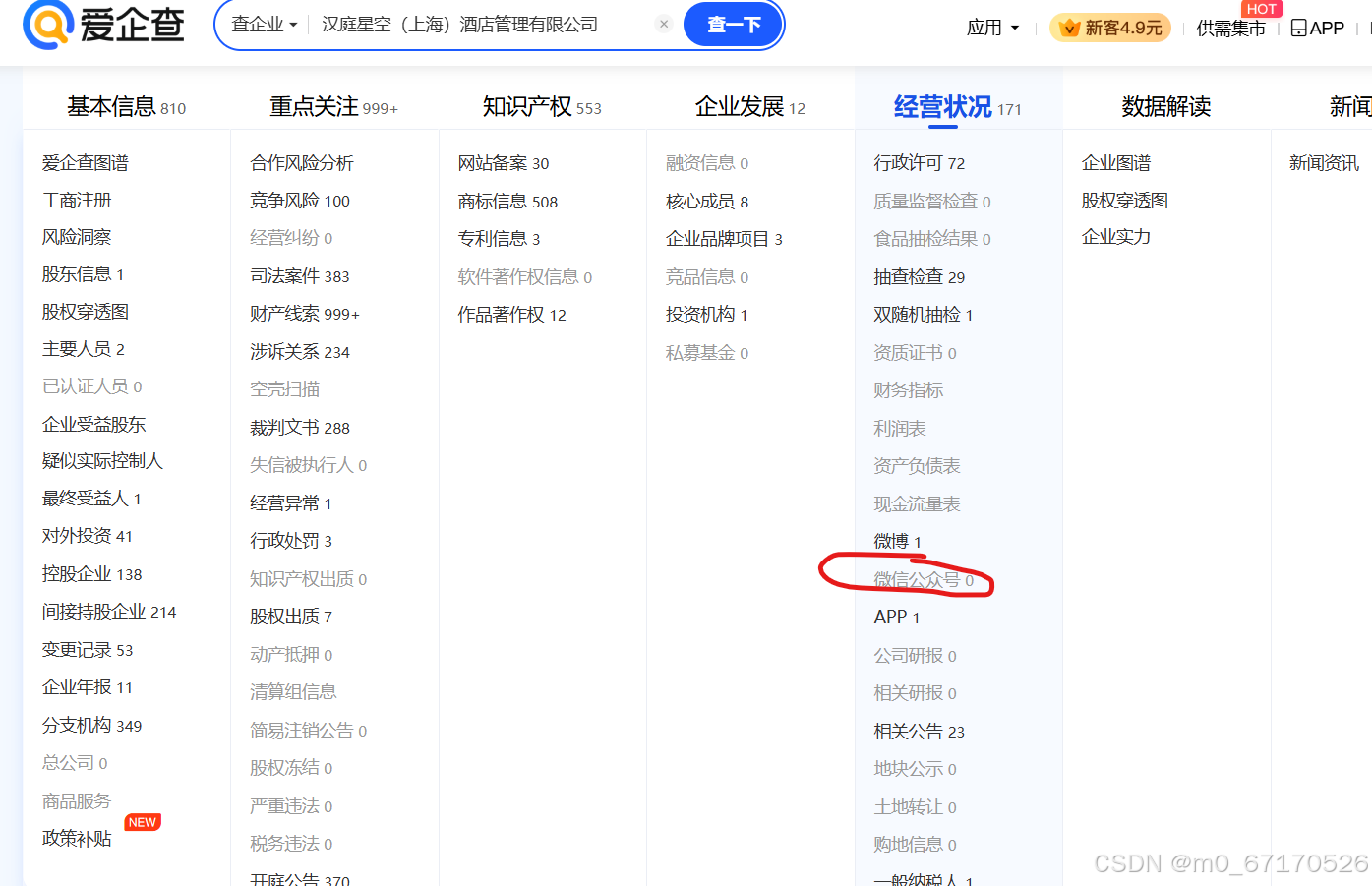Open 风险洞察 entry
Screen dimensions: 1372x886
click(77, 237)
